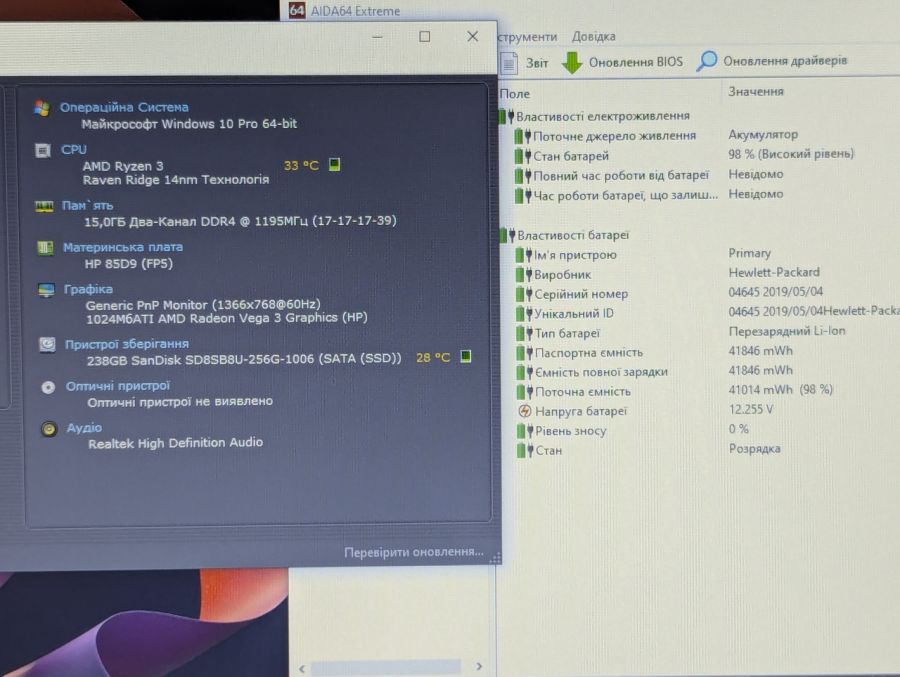Screen dimensions: 900x677
Task: Click the Оновлення драйверів toolbar button
Action: (x=772, y=61)
